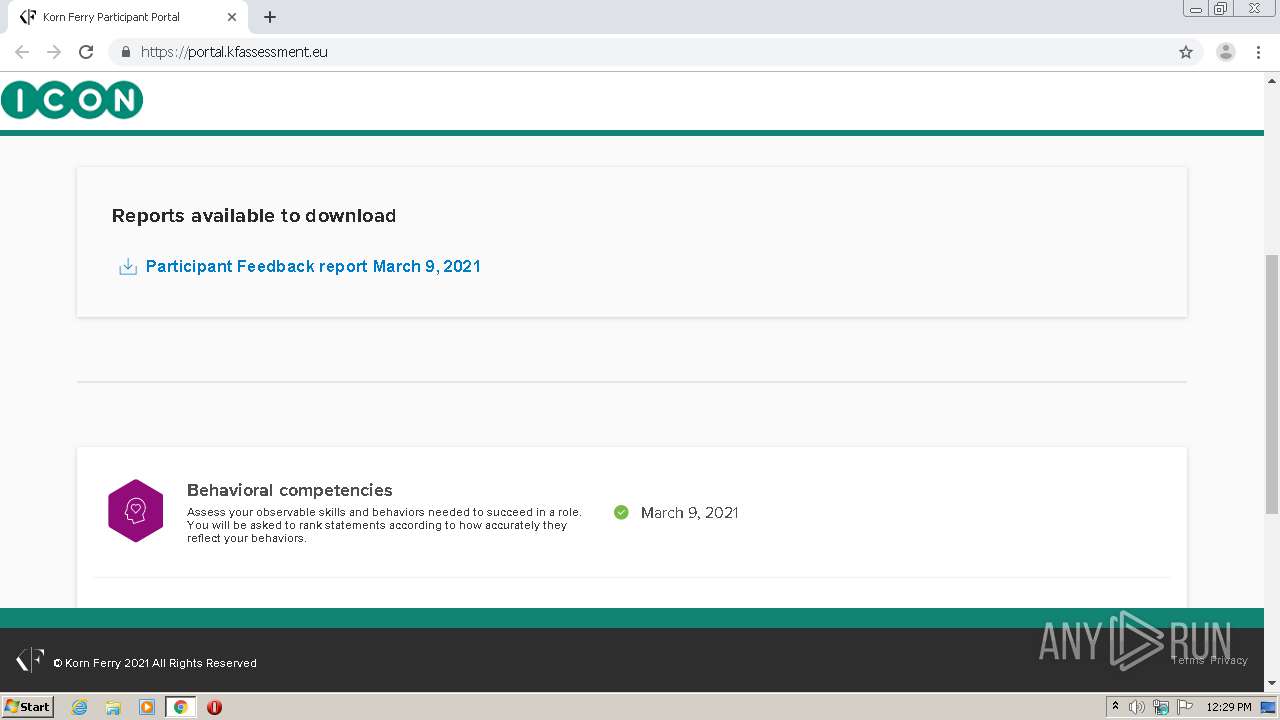Open the Chrome three-dot menu
The height and width of the screenshot is (720, 1280).
1258,52
